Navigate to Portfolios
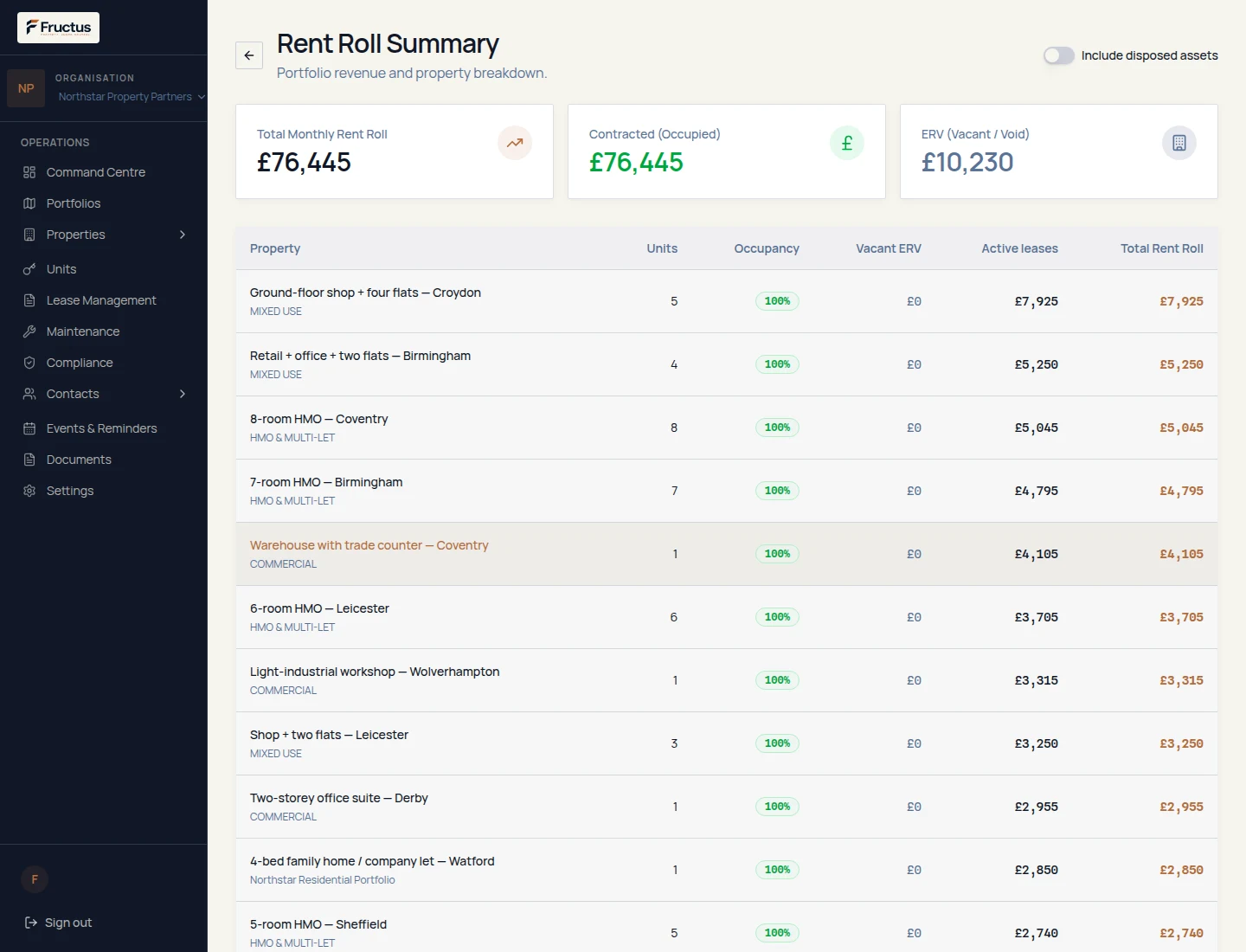The height and width of the screenshot is (952, 1246). click(104, 203)
